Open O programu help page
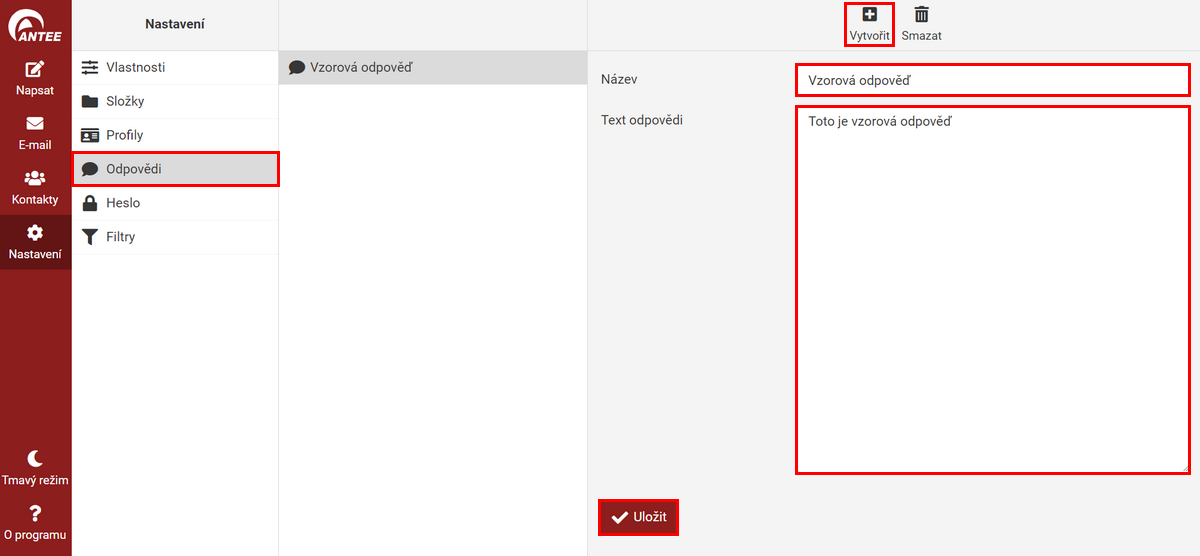The width and height of the screenshot is (1200, 556). [x=35, y=522]
